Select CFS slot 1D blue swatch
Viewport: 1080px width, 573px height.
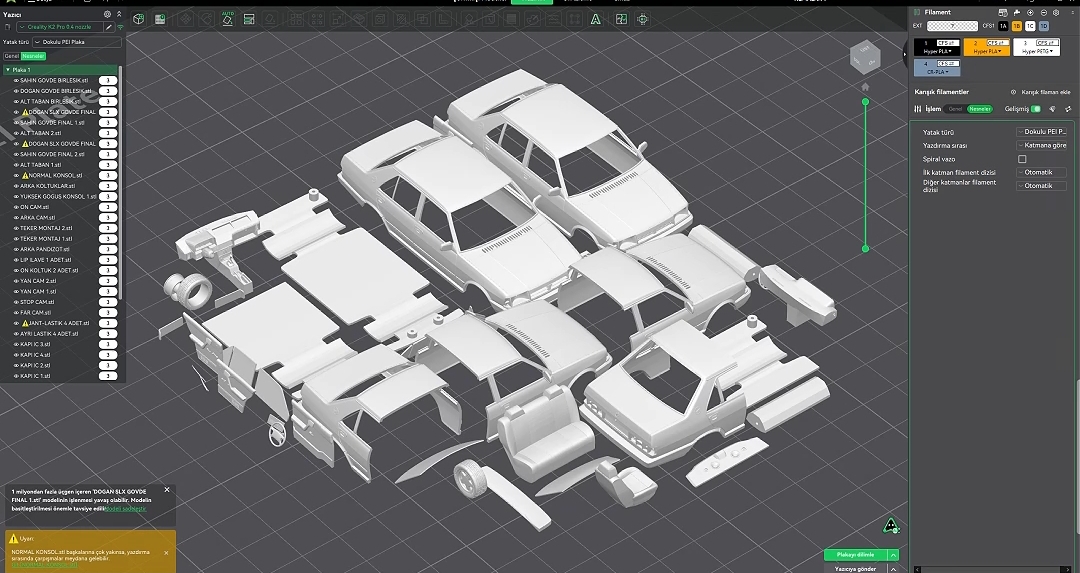click(x=1043, y=26)
